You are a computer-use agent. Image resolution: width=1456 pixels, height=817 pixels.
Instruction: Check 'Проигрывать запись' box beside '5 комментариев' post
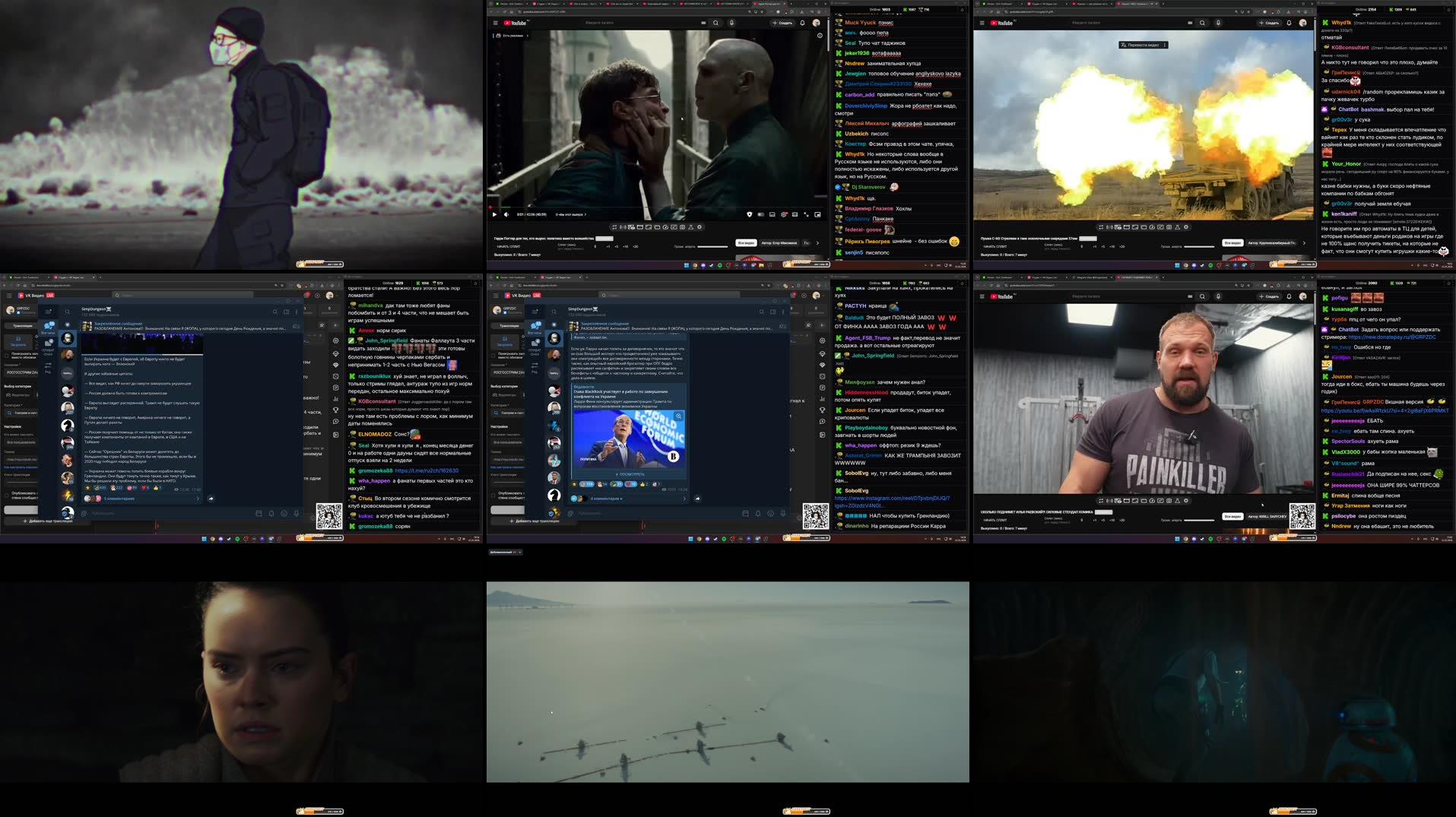pos(7,355)
